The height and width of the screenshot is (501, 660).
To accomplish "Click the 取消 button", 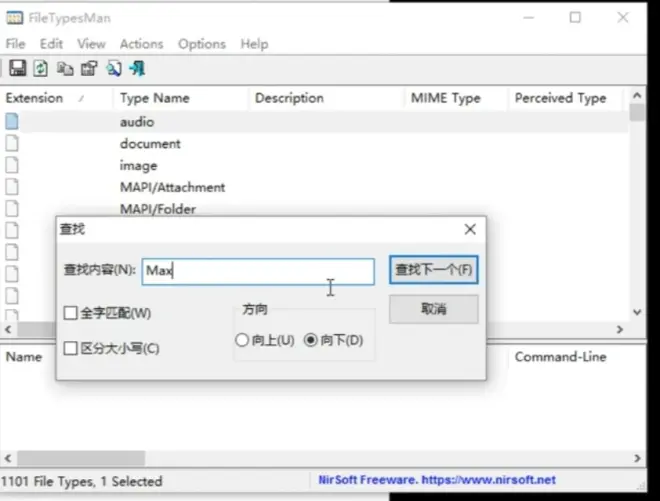I will click(x=433, y=310).
